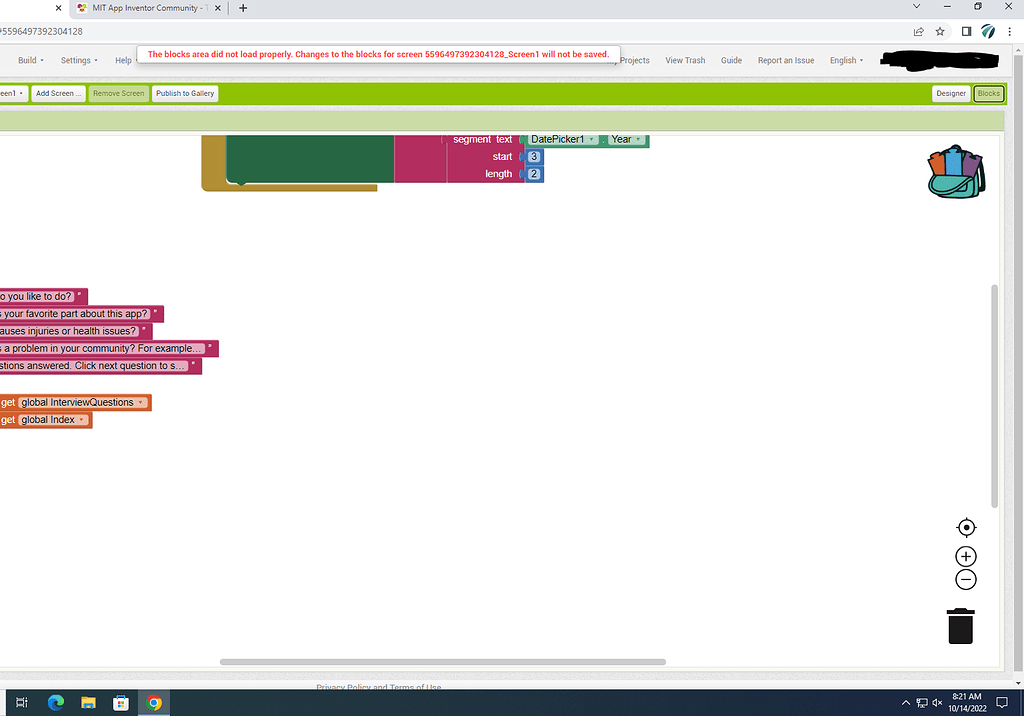The image size is (1024, 716).
Task: Click the zoom-out icon in blocks workspace
Action: [x=965, y=578]
